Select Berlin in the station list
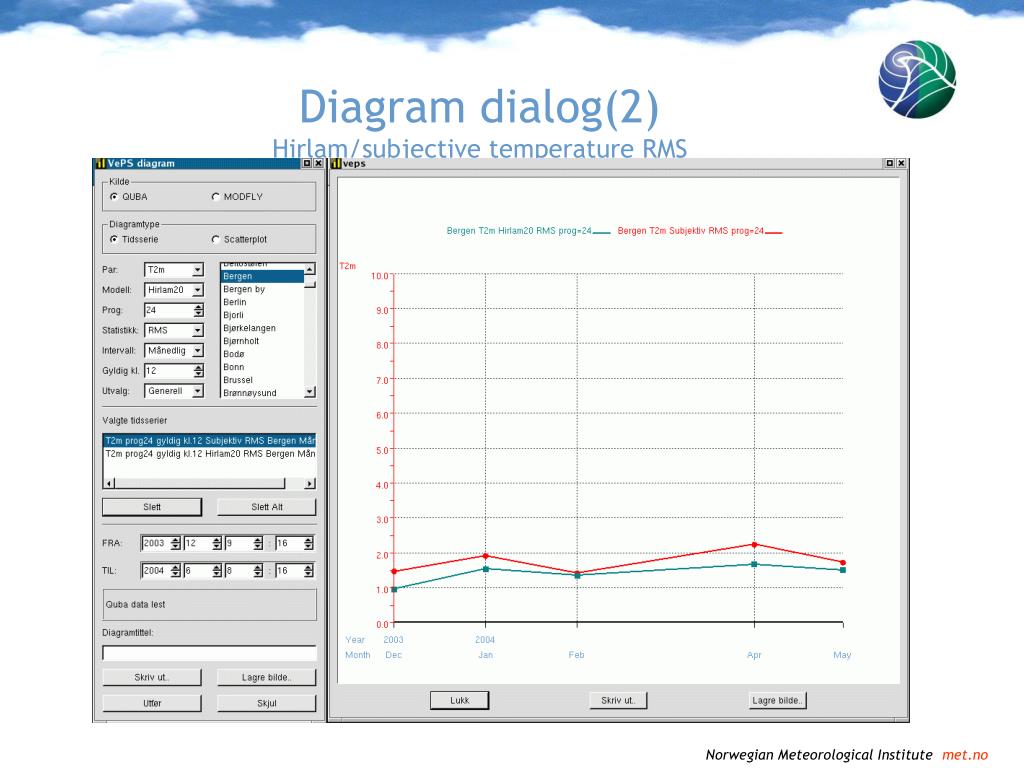Image resolution: width=1024 pixels, height=768 pixels. point(262,302)
